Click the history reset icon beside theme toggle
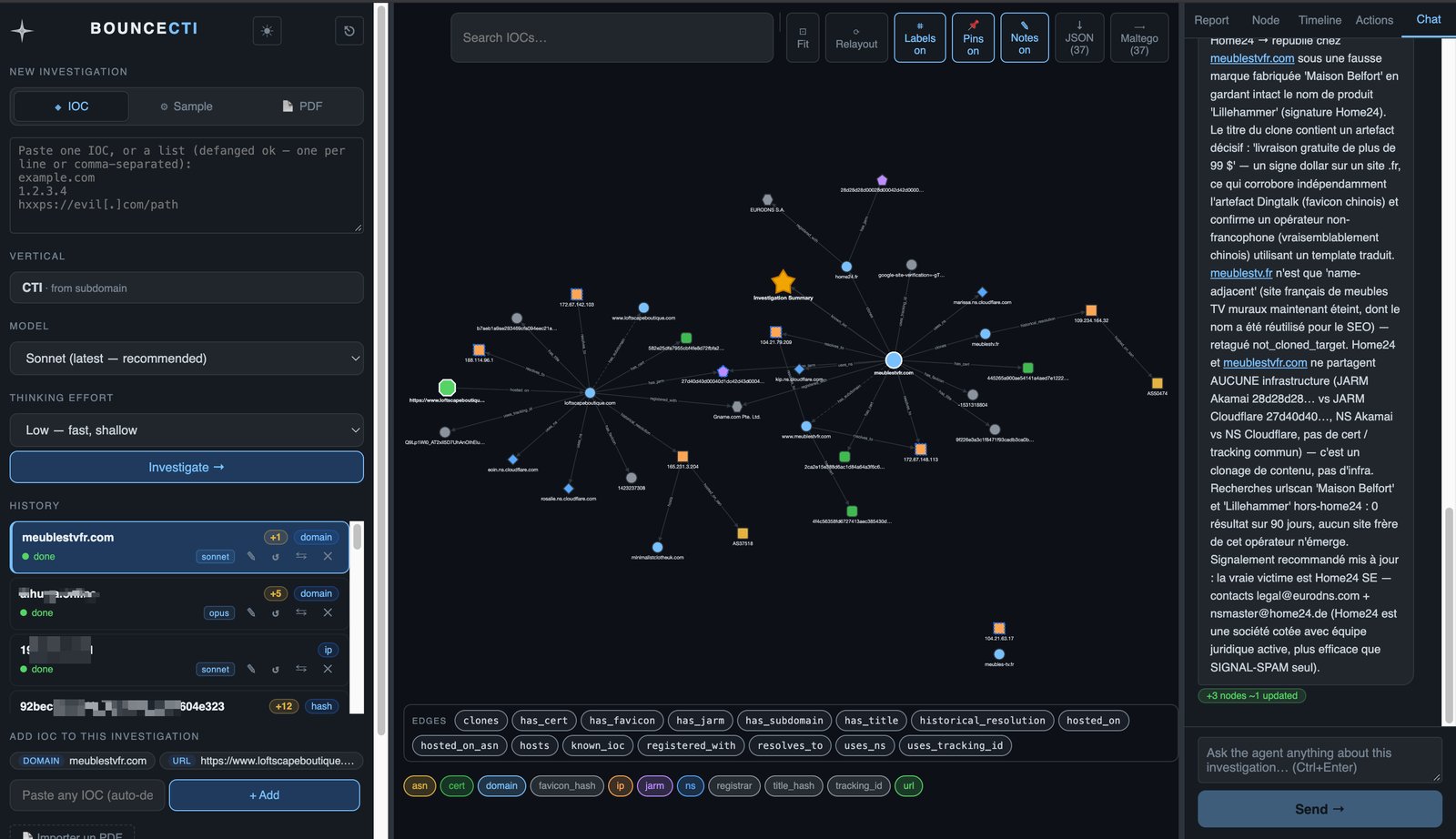The height and width of the screenshot is (839, 1456). [349, 31]
